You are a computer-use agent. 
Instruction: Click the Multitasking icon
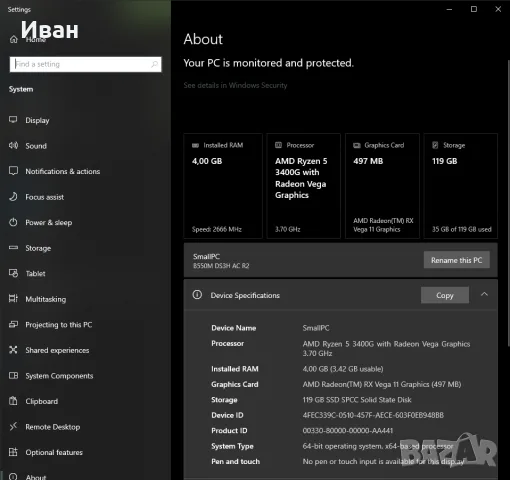pyautogui.click(x=13, y=298)
